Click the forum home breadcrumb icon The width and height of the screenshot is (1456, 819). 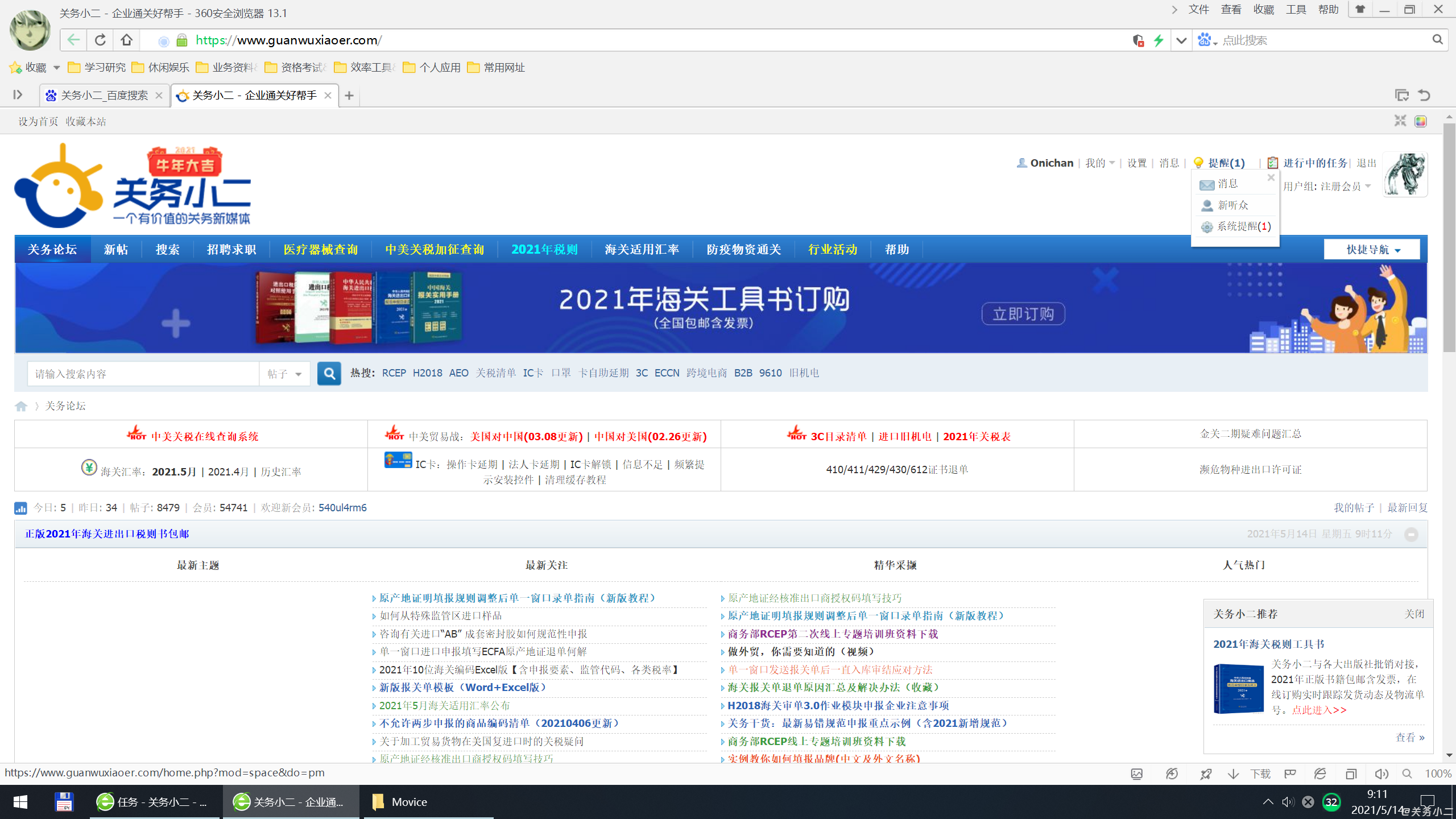tap(21, 406)
